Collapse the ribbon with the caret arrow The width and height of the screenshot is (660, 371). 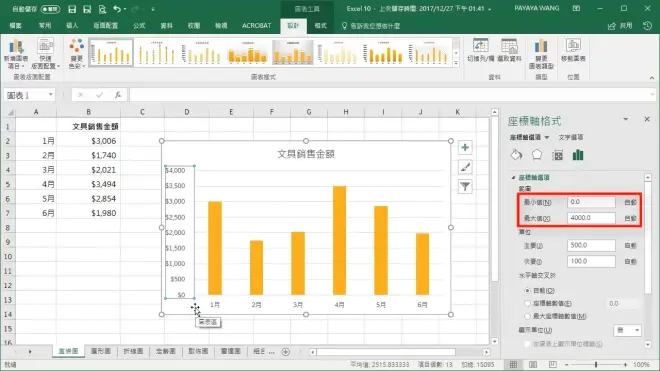(x=652, y=77)
